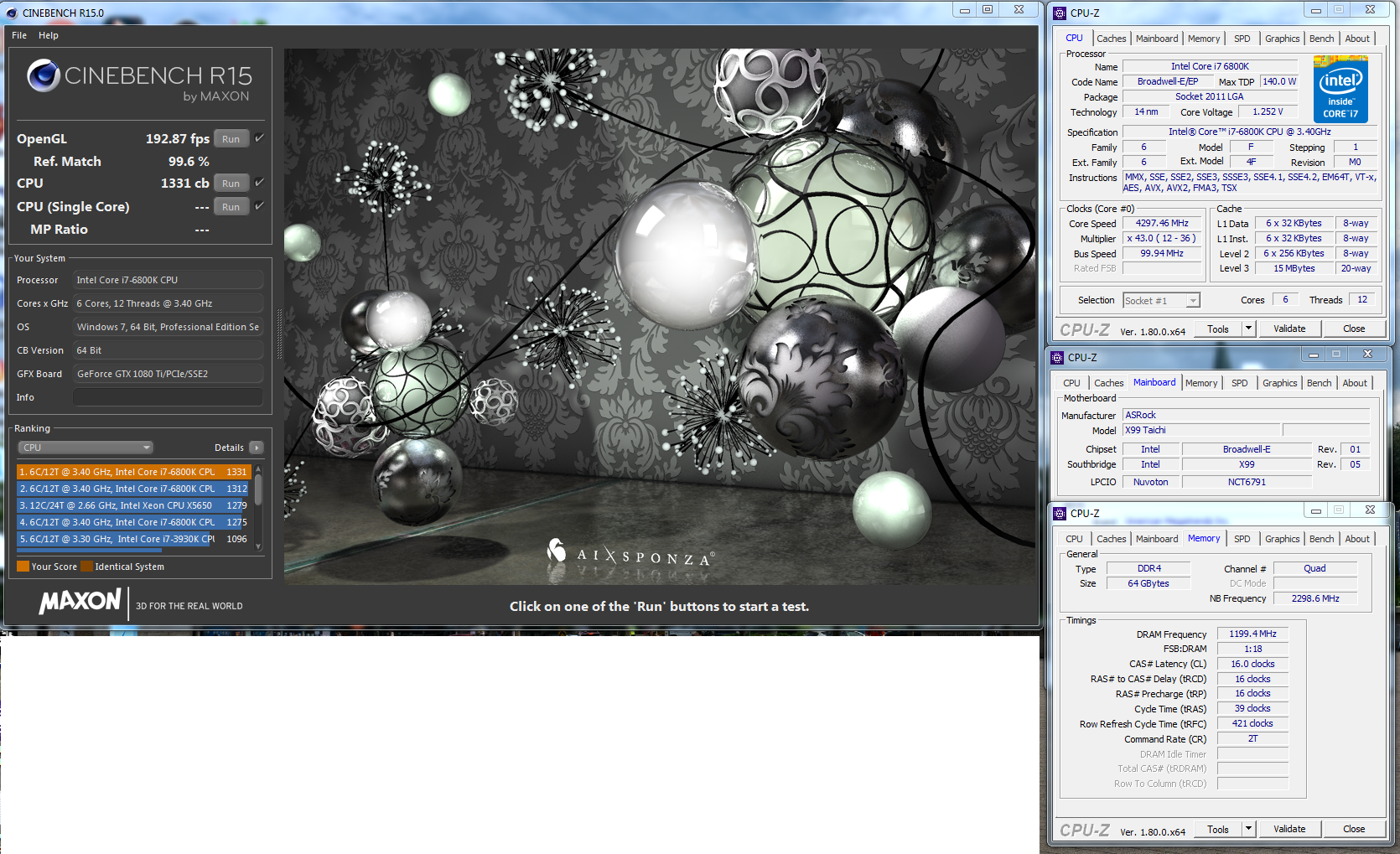Image resolution: width=1400 pixels, height=854 pixels.
Task: Click Tools button in bottom CPU-Z window
Action: (1218, 829)
